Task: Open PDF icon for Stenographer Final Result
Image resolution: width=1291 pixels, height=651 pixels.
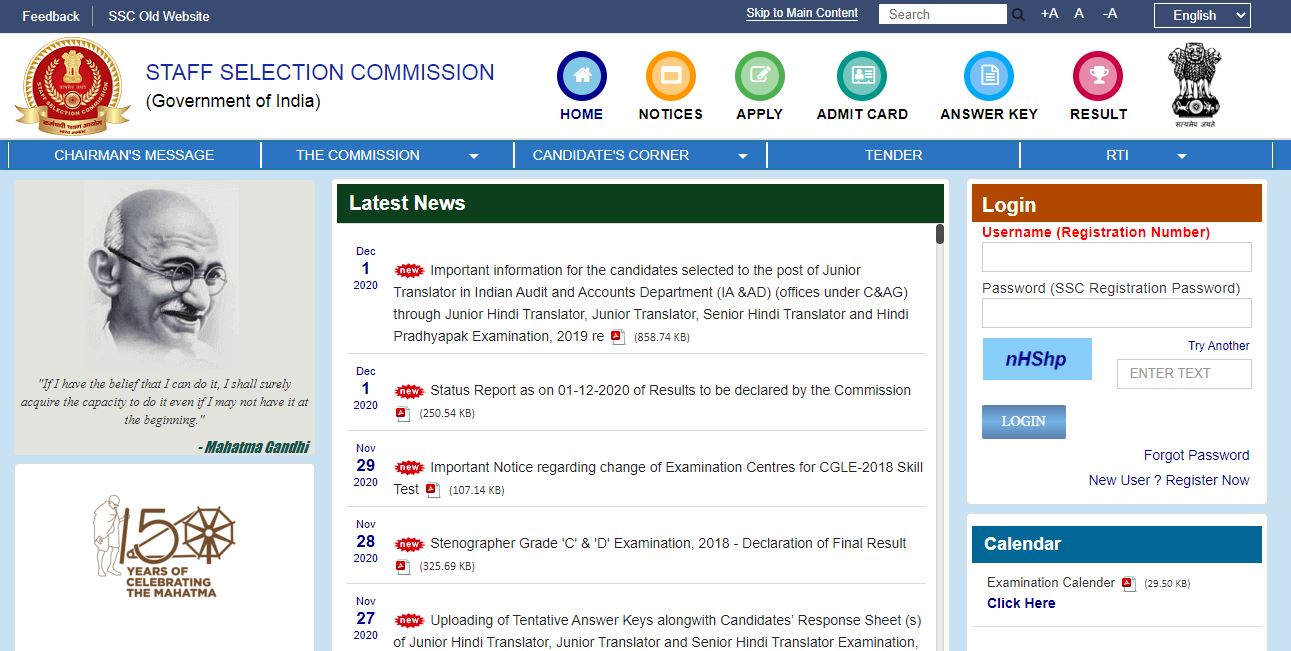Action: click(403, 566)
